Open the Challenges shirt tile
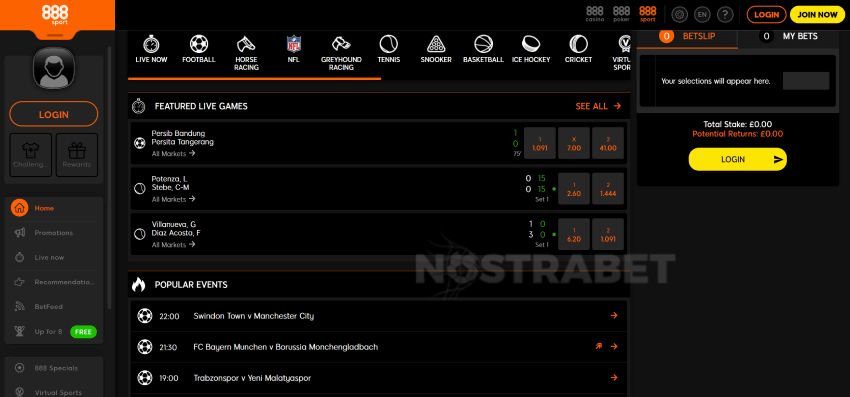 pyautogui.click(x=31, y=155)
